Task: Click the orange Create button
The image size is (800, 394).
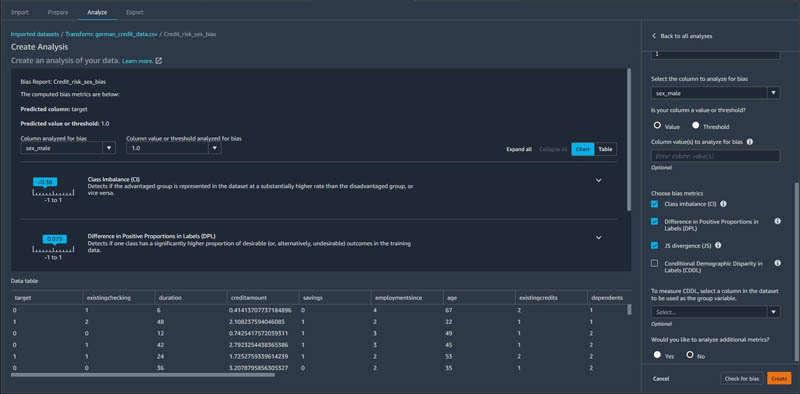Action: tap(779, 379)
